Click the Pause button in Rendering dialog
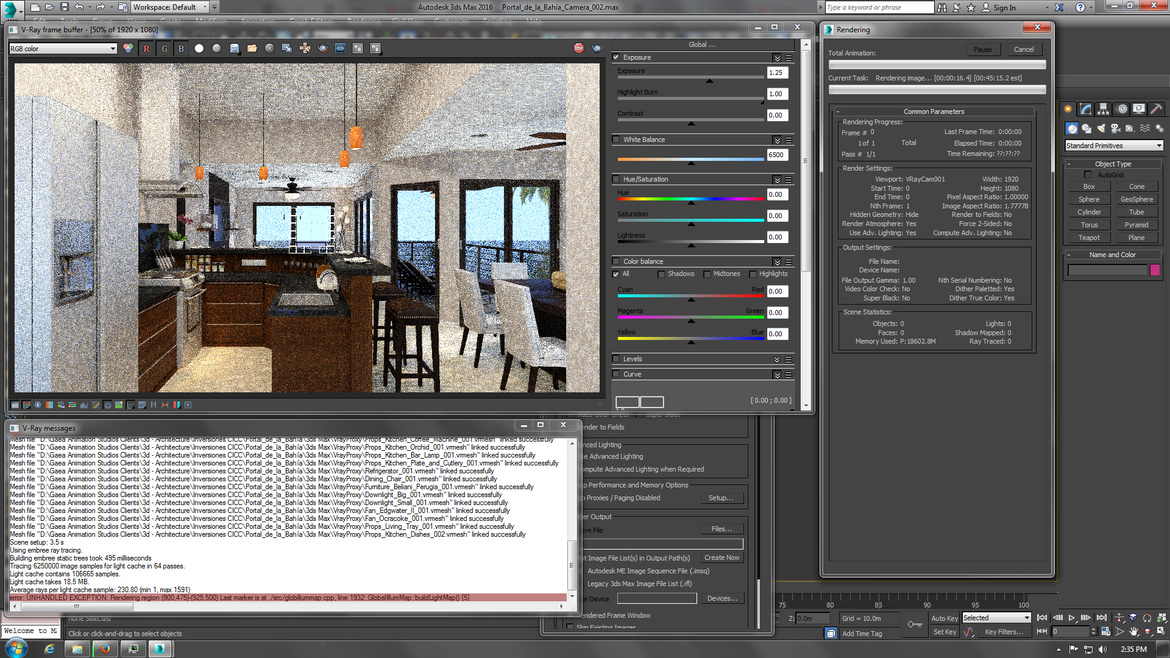The image size is (1170, 658). click(x=983, y=49)
